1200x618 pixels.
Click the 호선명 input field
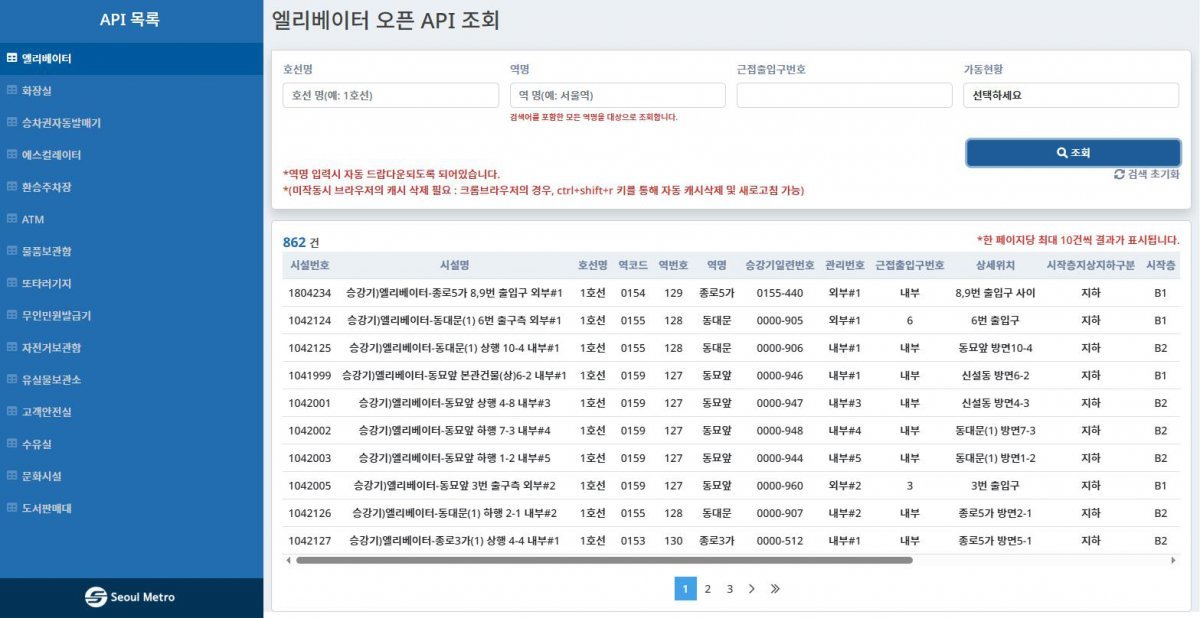click(390, 96)
